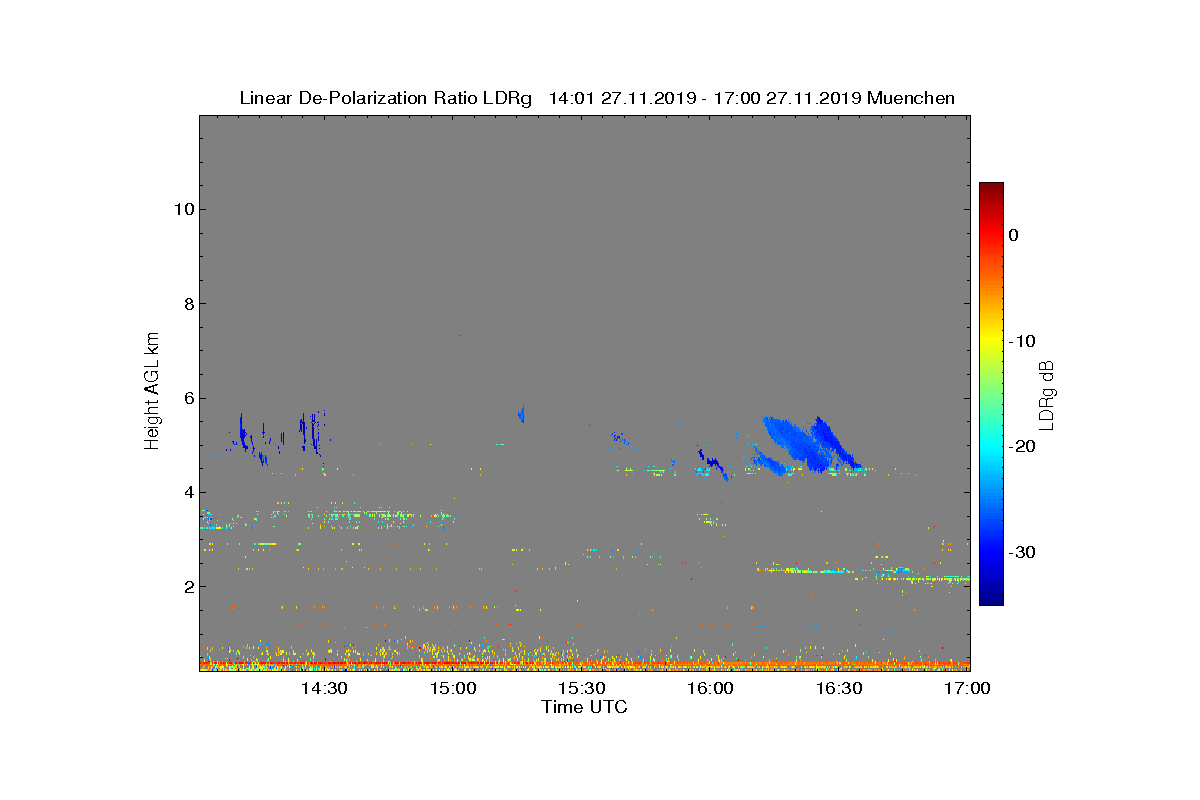
Task: Click the plot title "Linear De-Polarization Ratio LDRg"
Action: coord(385,98)
